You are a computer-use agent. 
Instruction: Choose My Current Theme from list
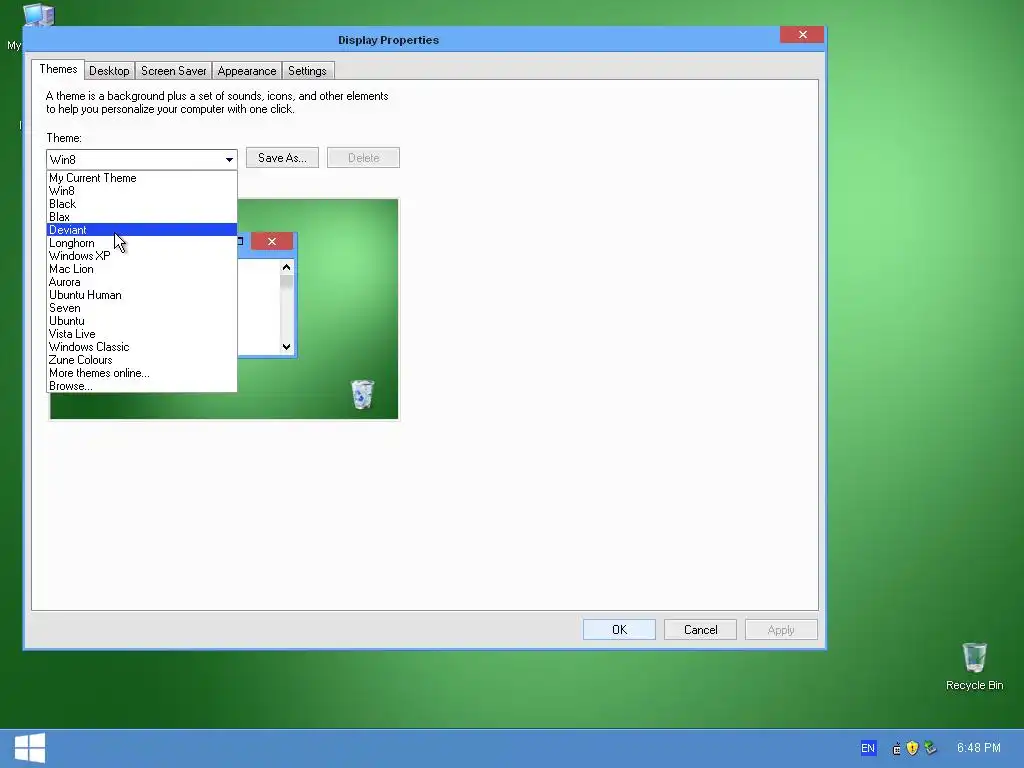tap(142, 178)
